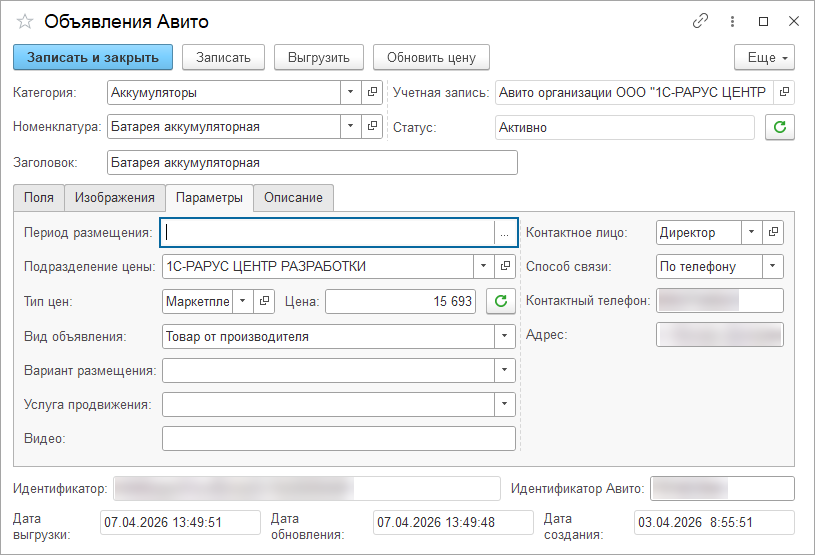Refresh the Статус with the green arrow

tap(780, 127)
